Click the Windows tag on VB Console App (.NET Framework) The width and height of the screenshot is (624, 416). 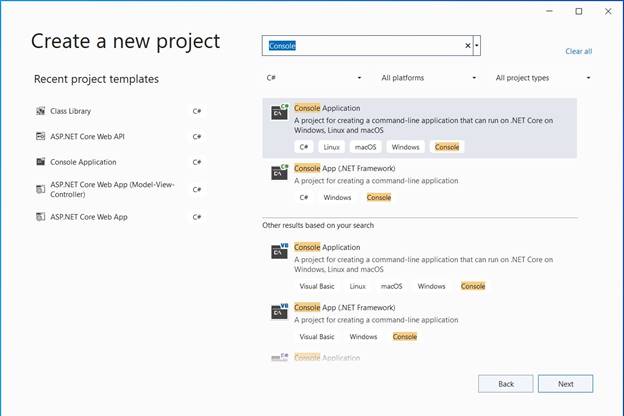coord(363,337)
